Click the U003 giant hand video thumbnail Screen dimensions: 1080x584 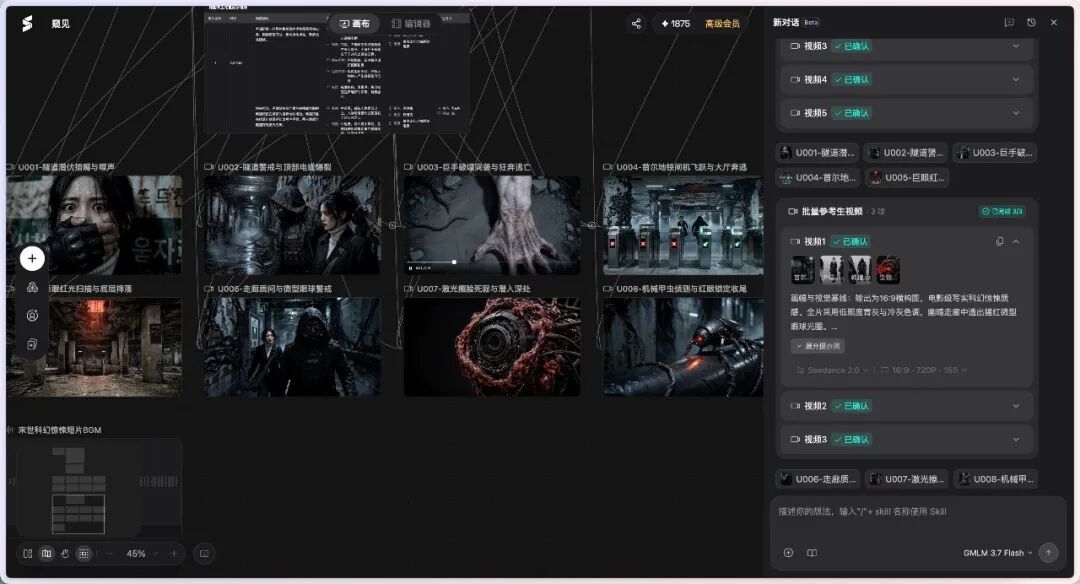pos(492,225)
